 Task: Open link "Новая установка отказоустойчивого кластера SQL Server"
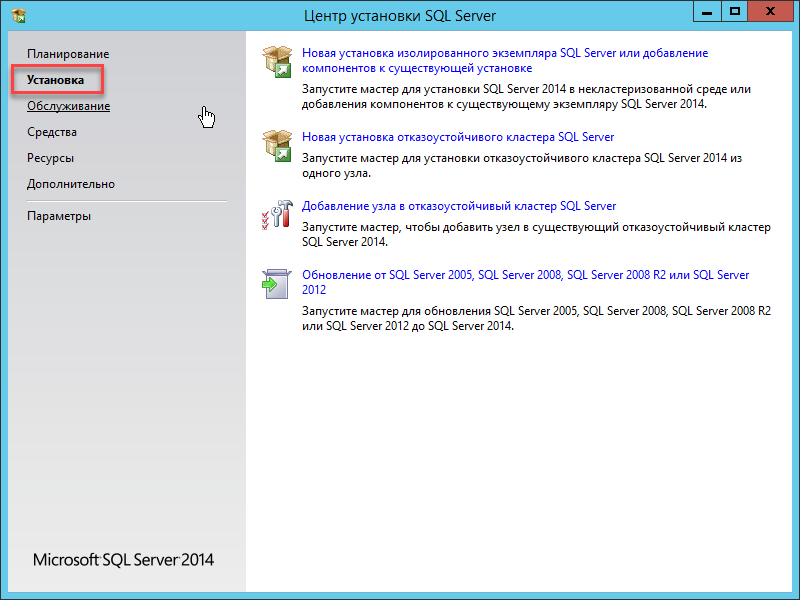tap(458, 137)
